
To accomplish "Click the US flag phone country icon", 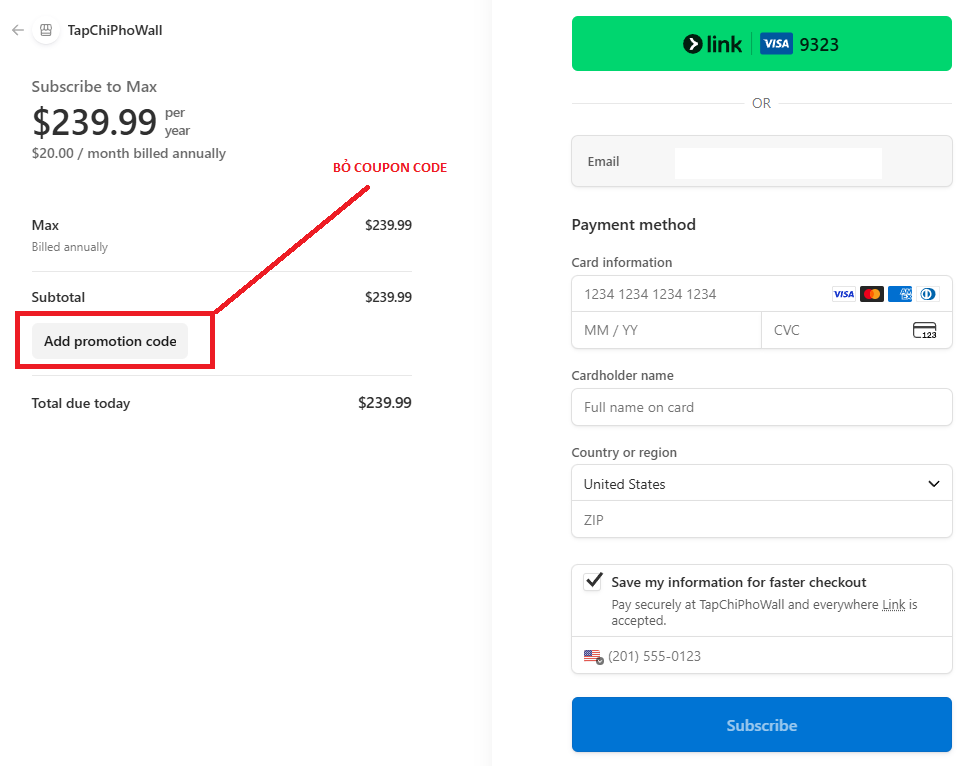I will click(x=593, y=657).
